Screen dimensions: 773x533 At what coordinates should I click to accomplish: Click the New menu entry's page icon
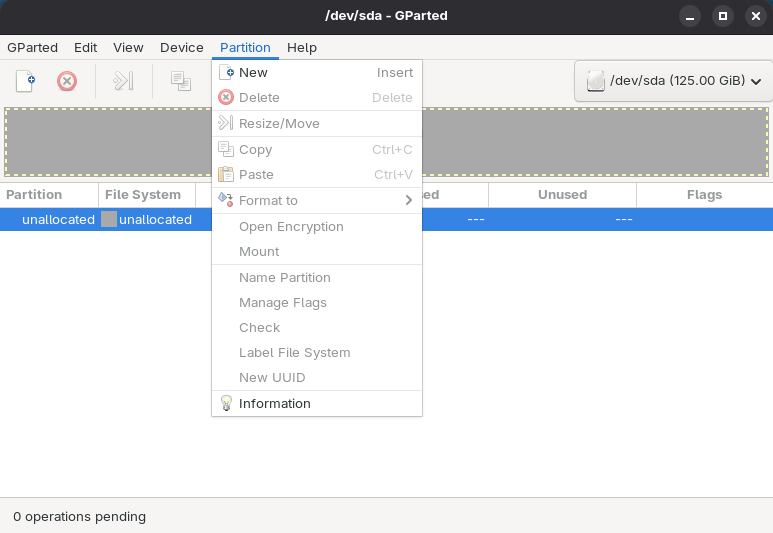tap(226, 73)
